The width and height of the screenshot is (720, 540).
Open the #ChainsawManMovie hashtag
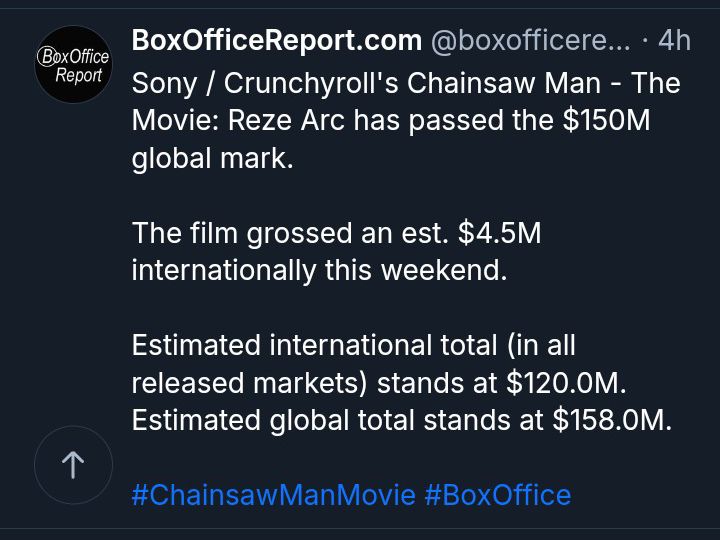[x=273, y=495]
